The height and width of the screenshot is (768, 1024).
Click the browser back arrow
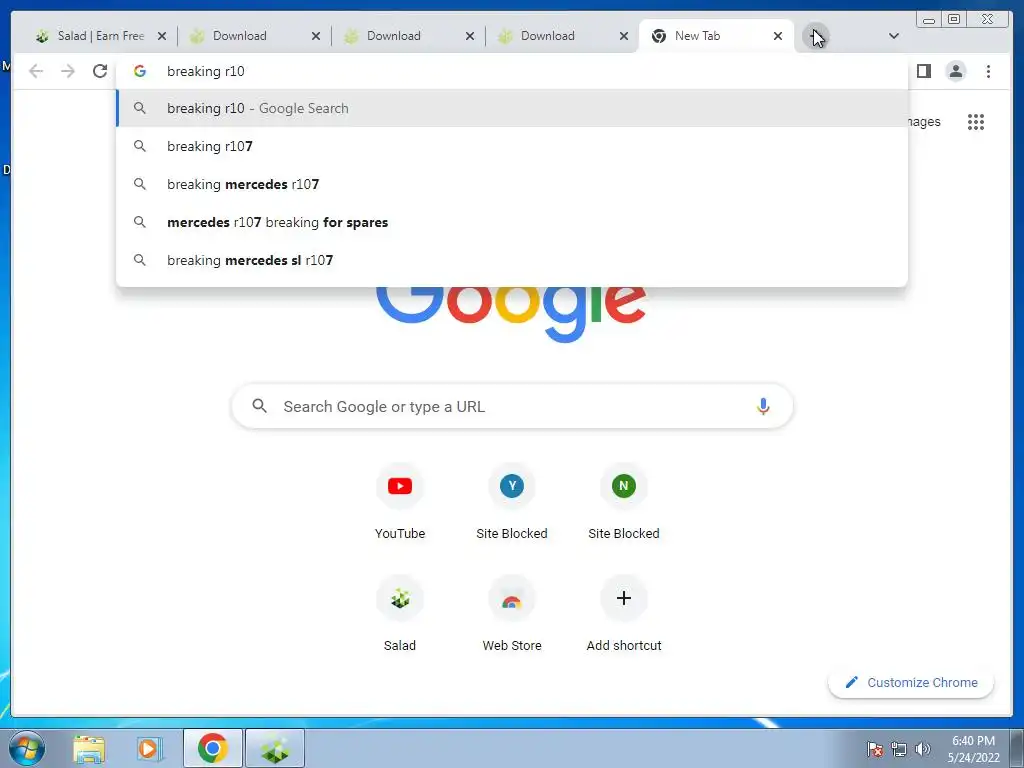(x=36, y=71)
